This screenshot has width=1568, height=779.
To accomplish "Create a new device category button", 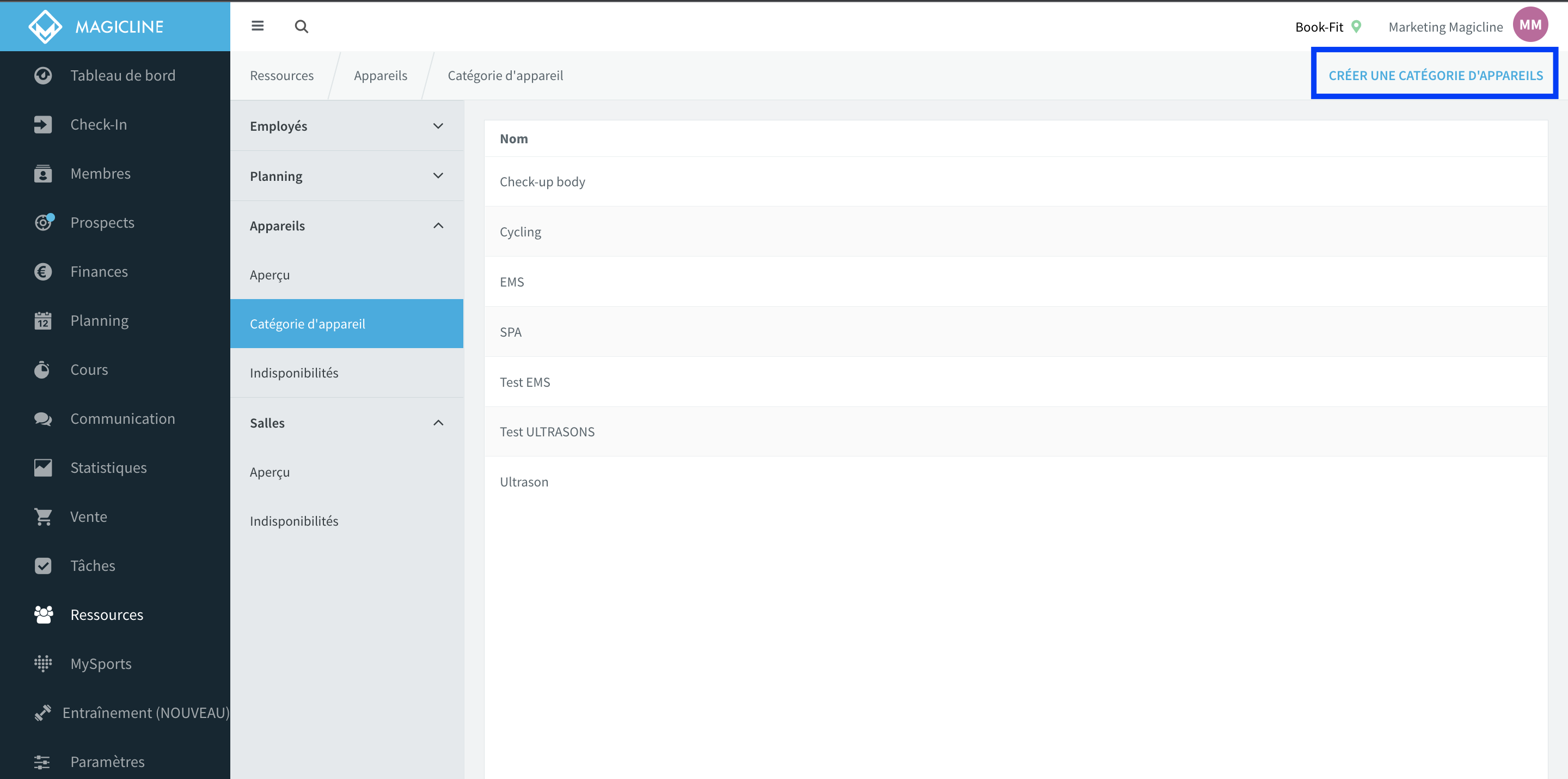I will [1435, 76].
